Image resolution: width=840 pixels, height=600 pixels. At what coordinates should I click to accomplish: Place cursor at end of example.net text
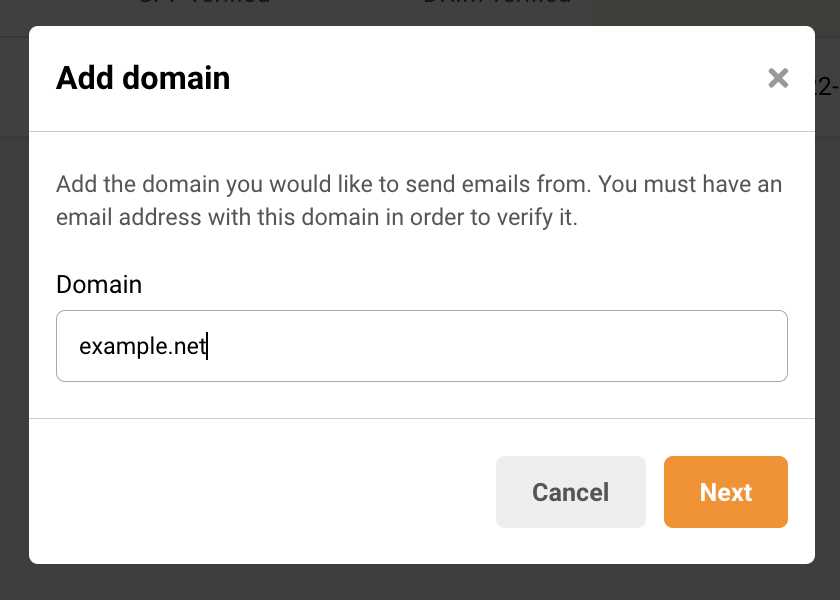206,347
